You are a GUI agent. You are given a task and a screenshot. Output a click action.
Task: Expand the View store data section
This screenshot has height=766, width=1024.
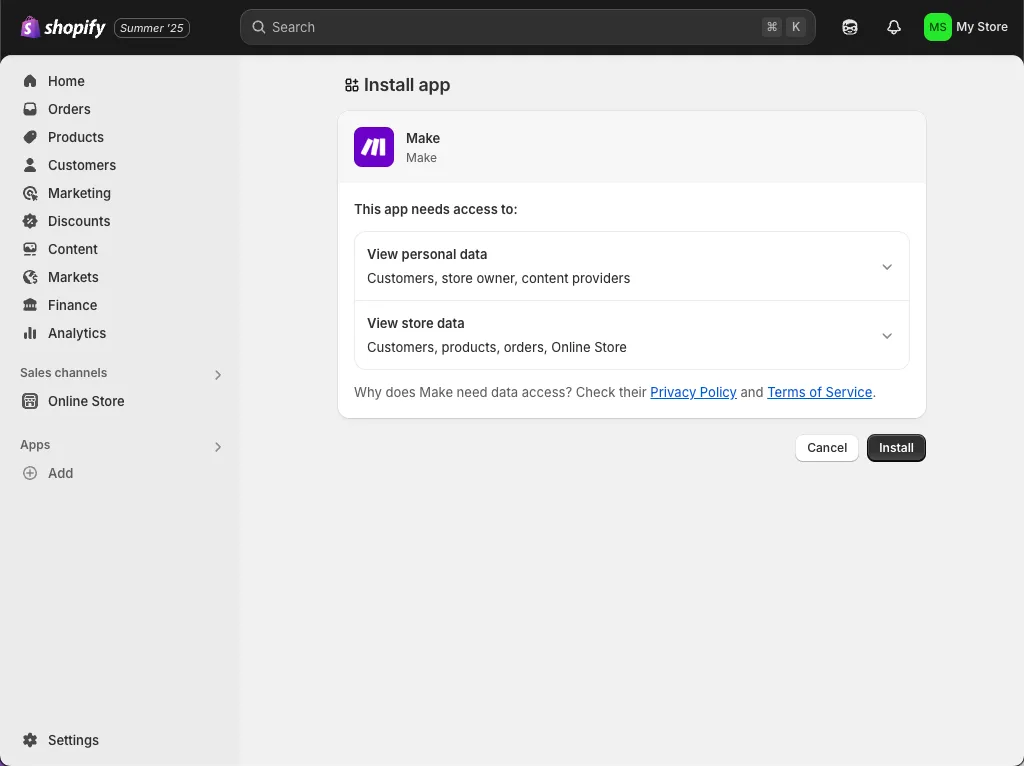[x=632, y=336]
